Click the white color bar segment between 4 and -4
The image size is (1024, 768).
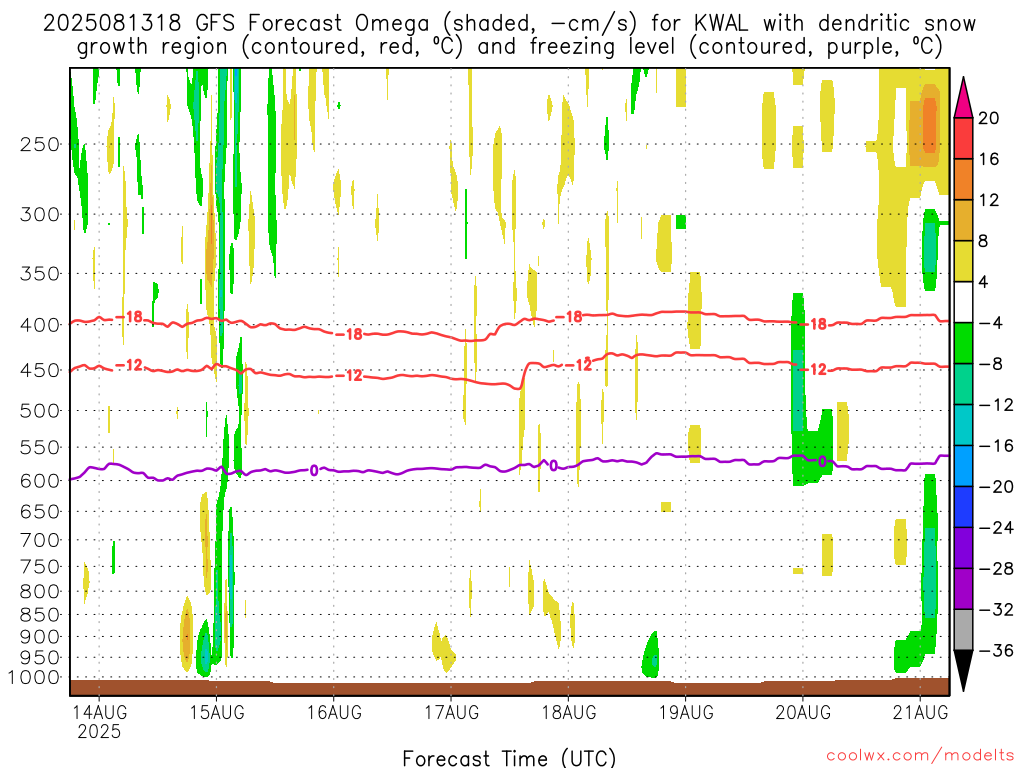[x=963, y=302]
